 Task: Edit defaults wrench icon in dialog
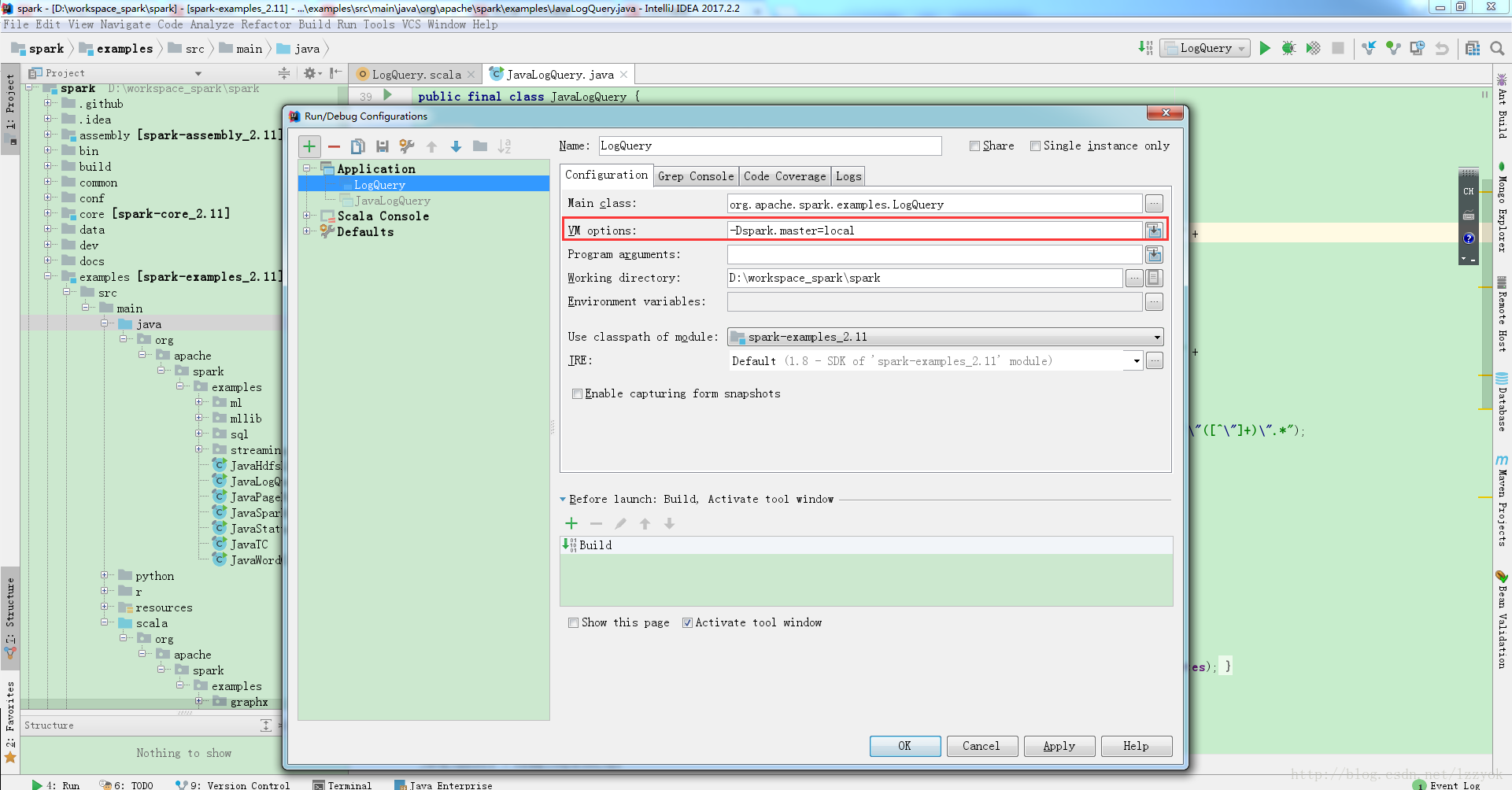pos(407,146)
